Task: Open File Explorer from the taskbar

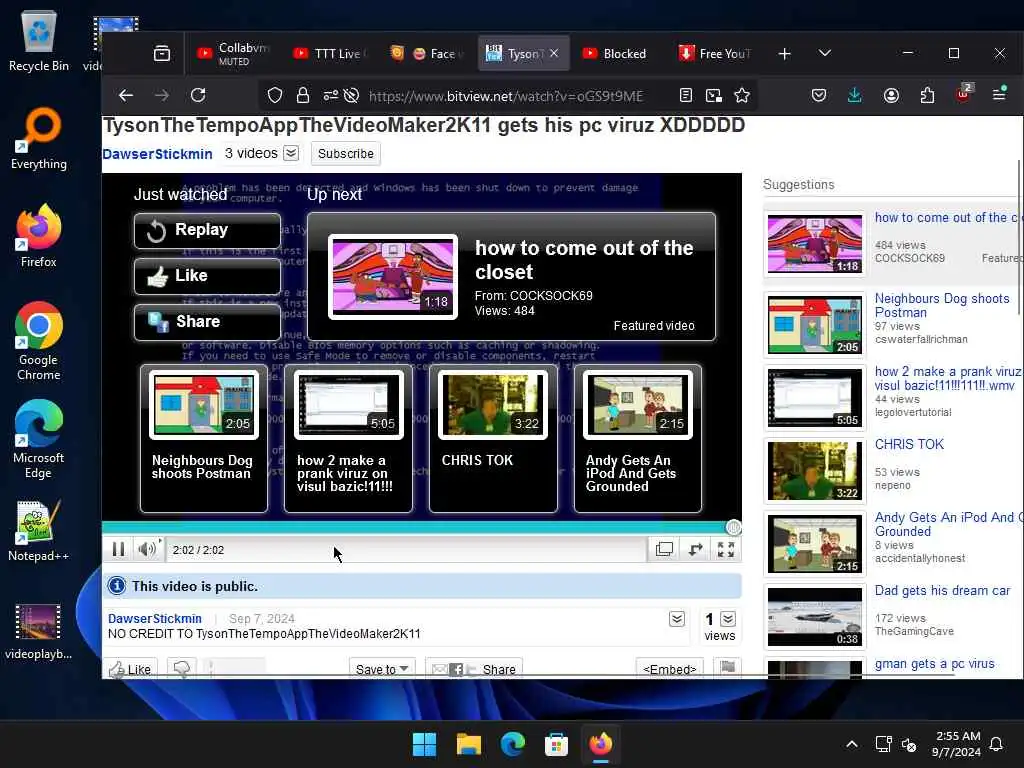Action: point(469,744)
